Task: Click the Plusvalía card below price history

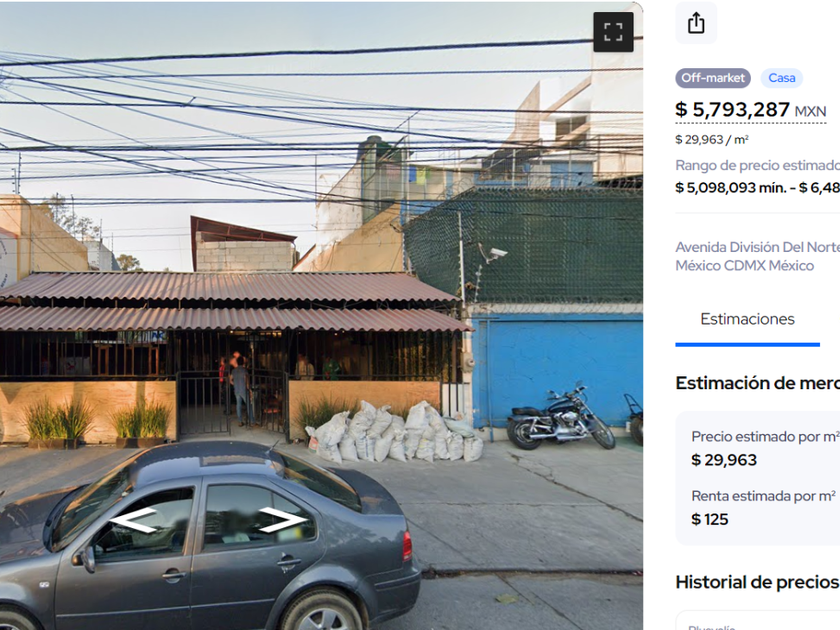Action: coord(758,620)
